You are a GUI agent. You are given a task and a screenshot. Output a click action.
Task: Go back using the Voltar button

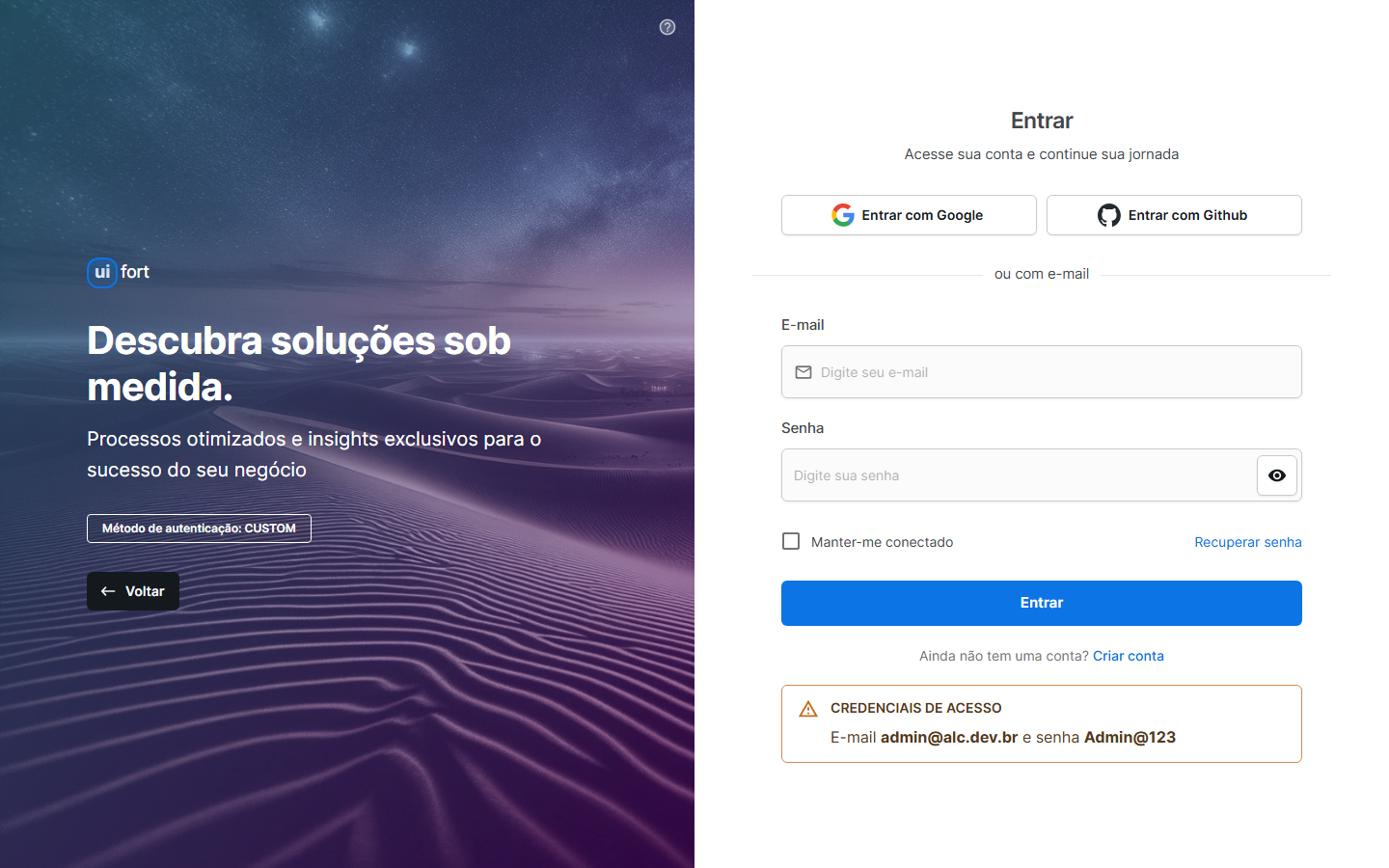pyautogui.click(x=133, y=591)
